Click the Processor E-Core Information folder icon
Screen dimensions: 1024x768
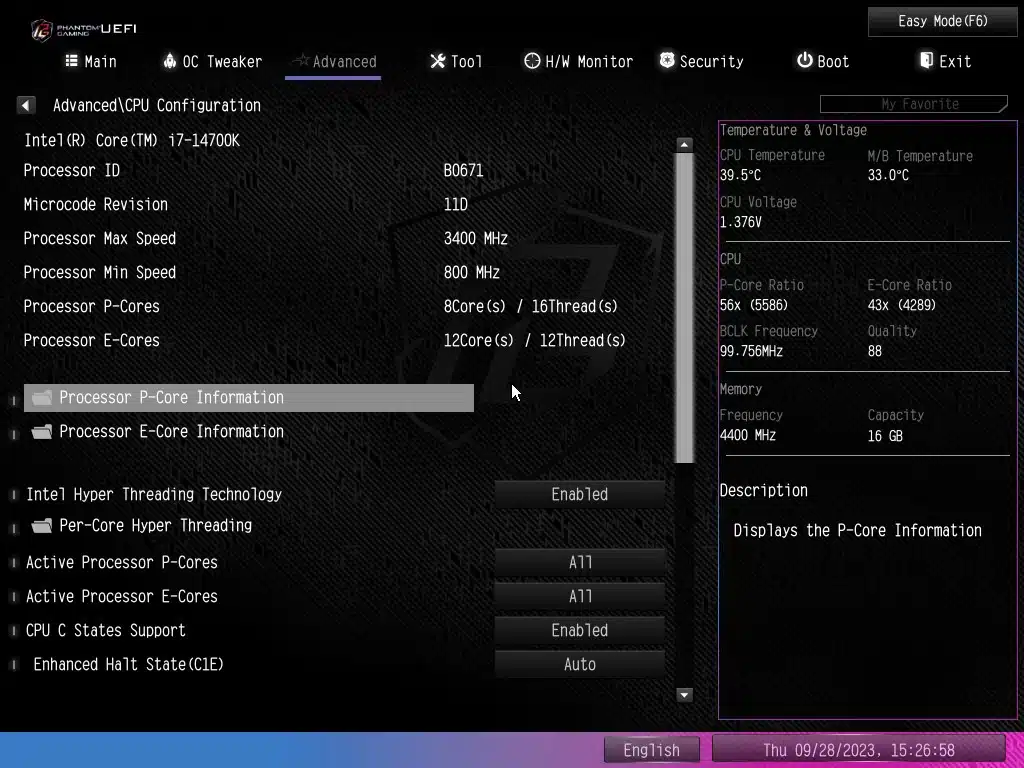click(x=42, y=432)
